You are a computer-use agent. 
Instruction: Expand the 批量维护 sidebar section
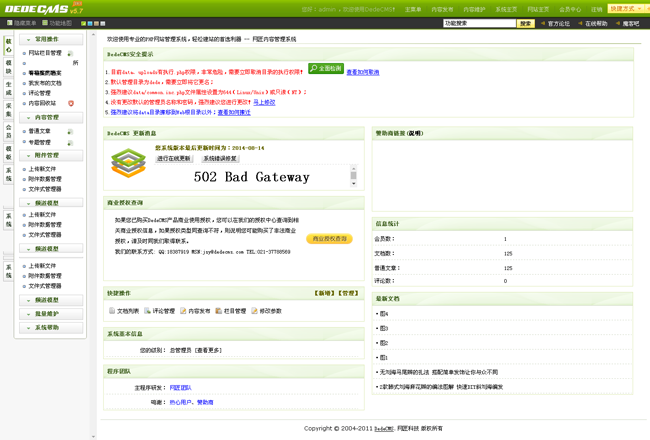click(x=51, y=314)
